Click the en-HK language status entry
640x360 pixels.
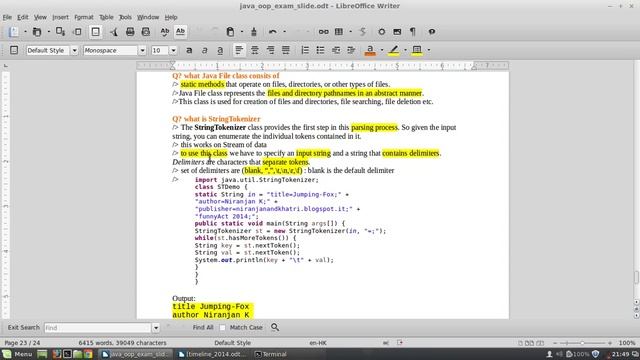point(318,343)
